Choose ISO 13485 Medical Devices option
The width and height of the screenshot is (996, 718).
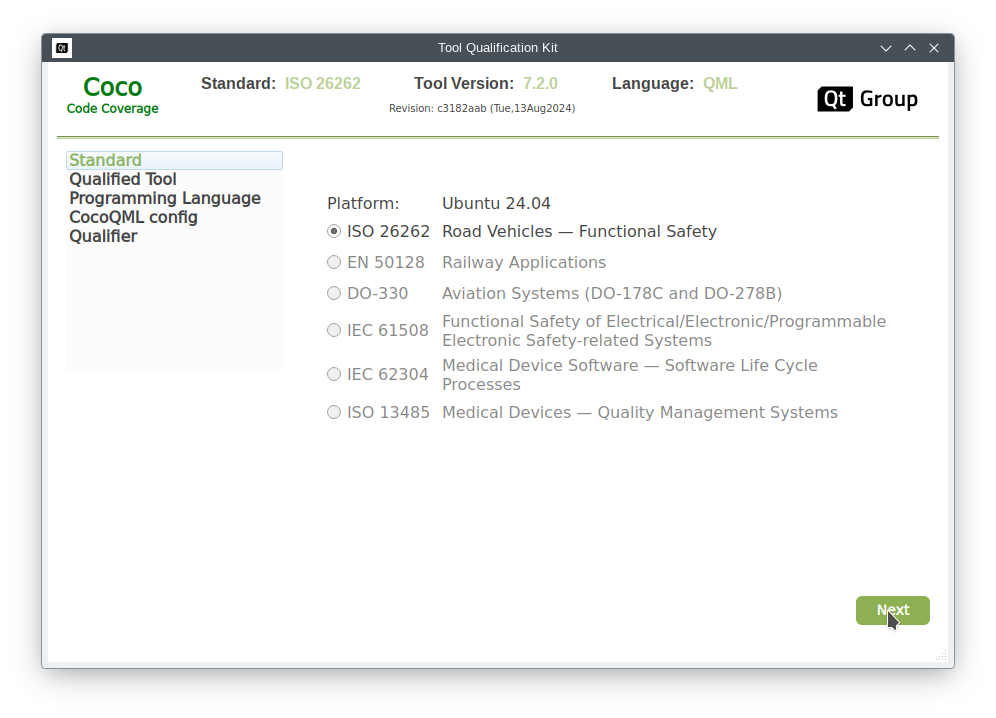tap(334, 412)
